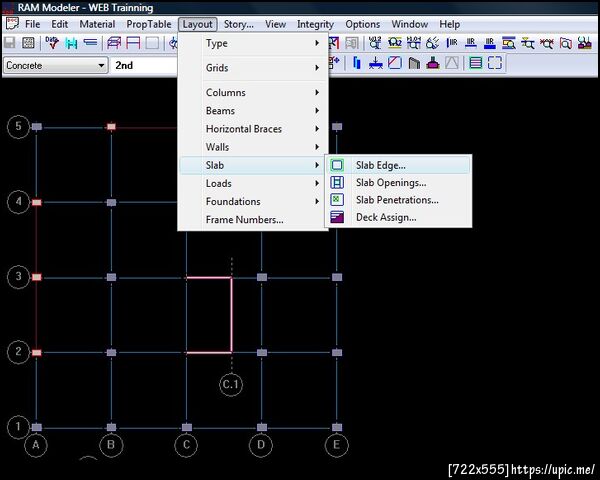Choose Slab Edge... in submenu
This screenshot has width=600, height=480.
tap(398, 165)
